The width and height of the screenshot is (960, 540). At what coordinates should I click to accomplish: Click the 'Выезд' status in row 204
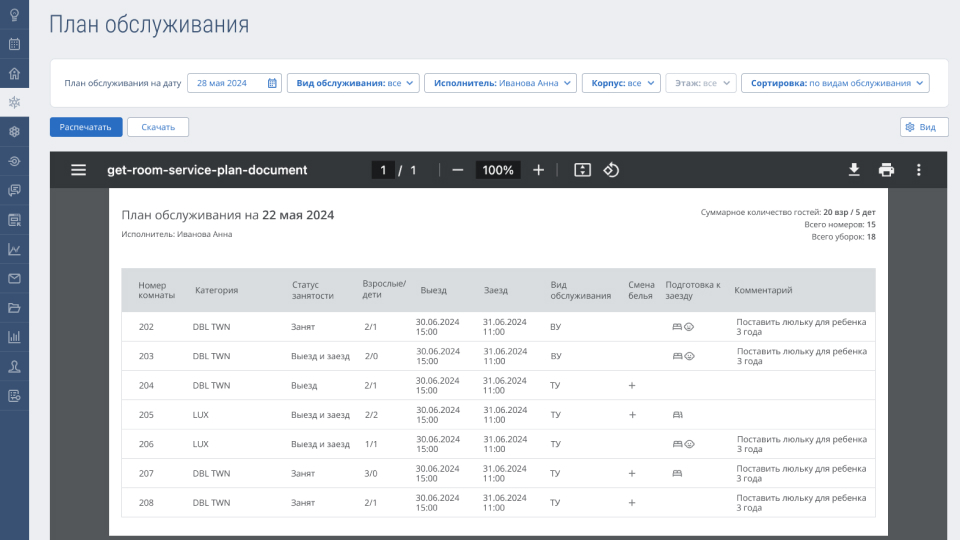point(304,386)
